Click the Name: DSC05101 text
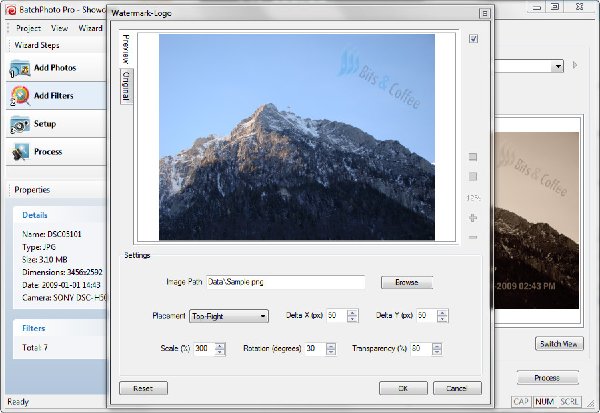 pos(52,234)
